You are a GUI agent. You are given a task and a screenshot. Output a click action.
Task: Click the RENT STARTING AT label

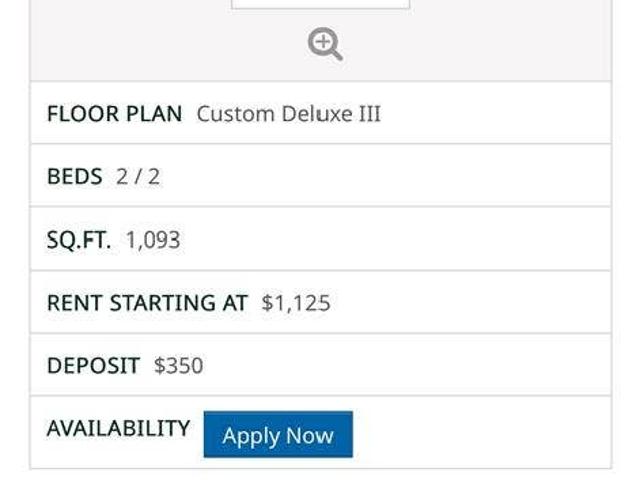tap(147, 303)
